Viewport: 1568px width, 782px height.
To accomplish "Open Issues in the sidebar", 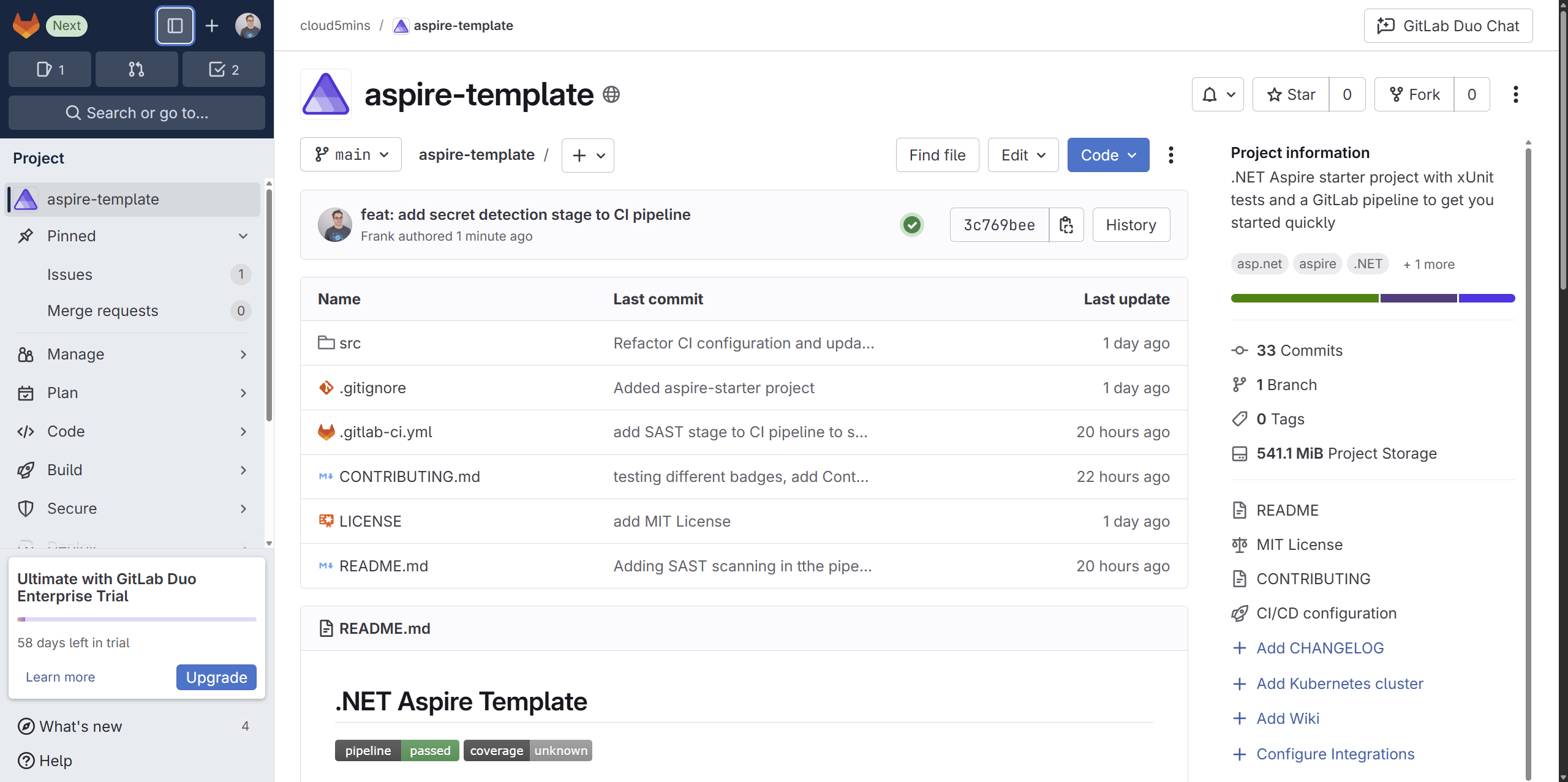I will pyautogui.click(x=133, y=274).
